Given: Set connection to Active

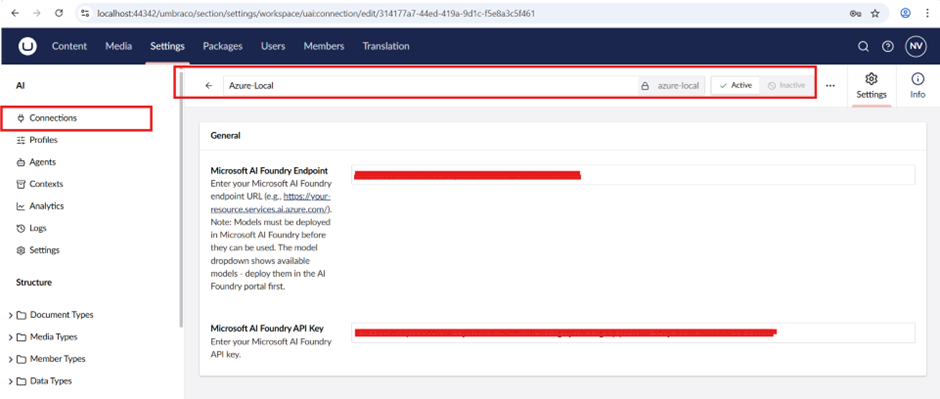Looking at the screenshot, I should (736, 86).
